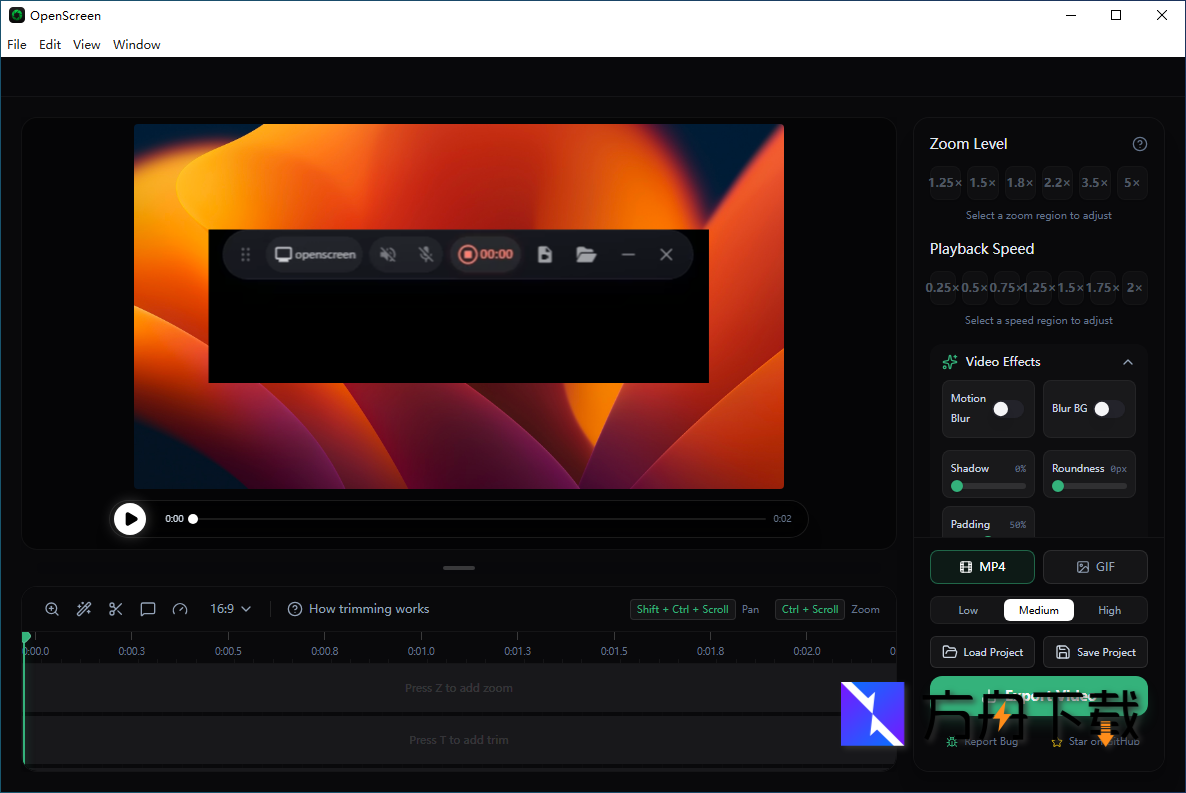Collapse the Video Effects section

[x=1127, y=362]
